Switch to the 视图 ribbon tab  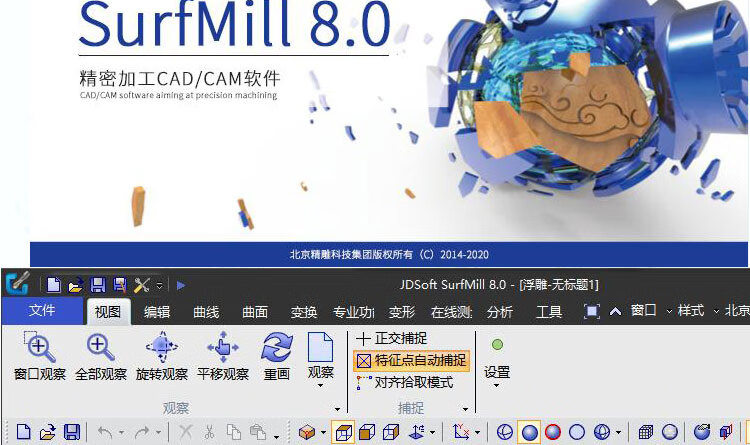tap(108, 312)
